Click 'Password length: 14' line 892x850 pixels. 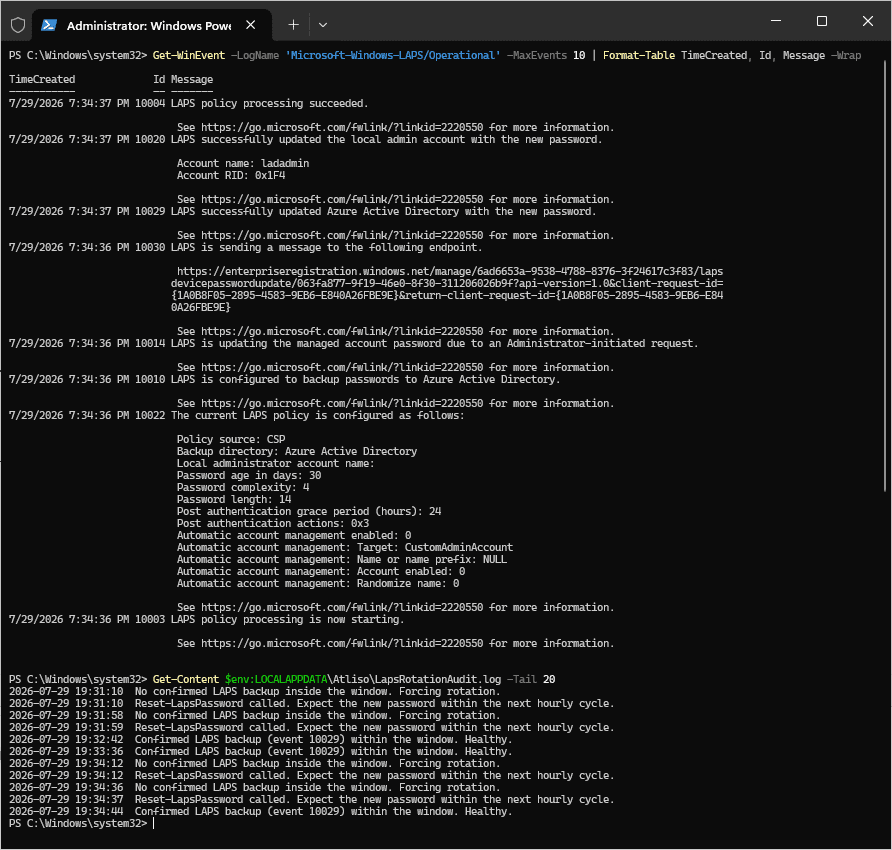tap(234, 499)
